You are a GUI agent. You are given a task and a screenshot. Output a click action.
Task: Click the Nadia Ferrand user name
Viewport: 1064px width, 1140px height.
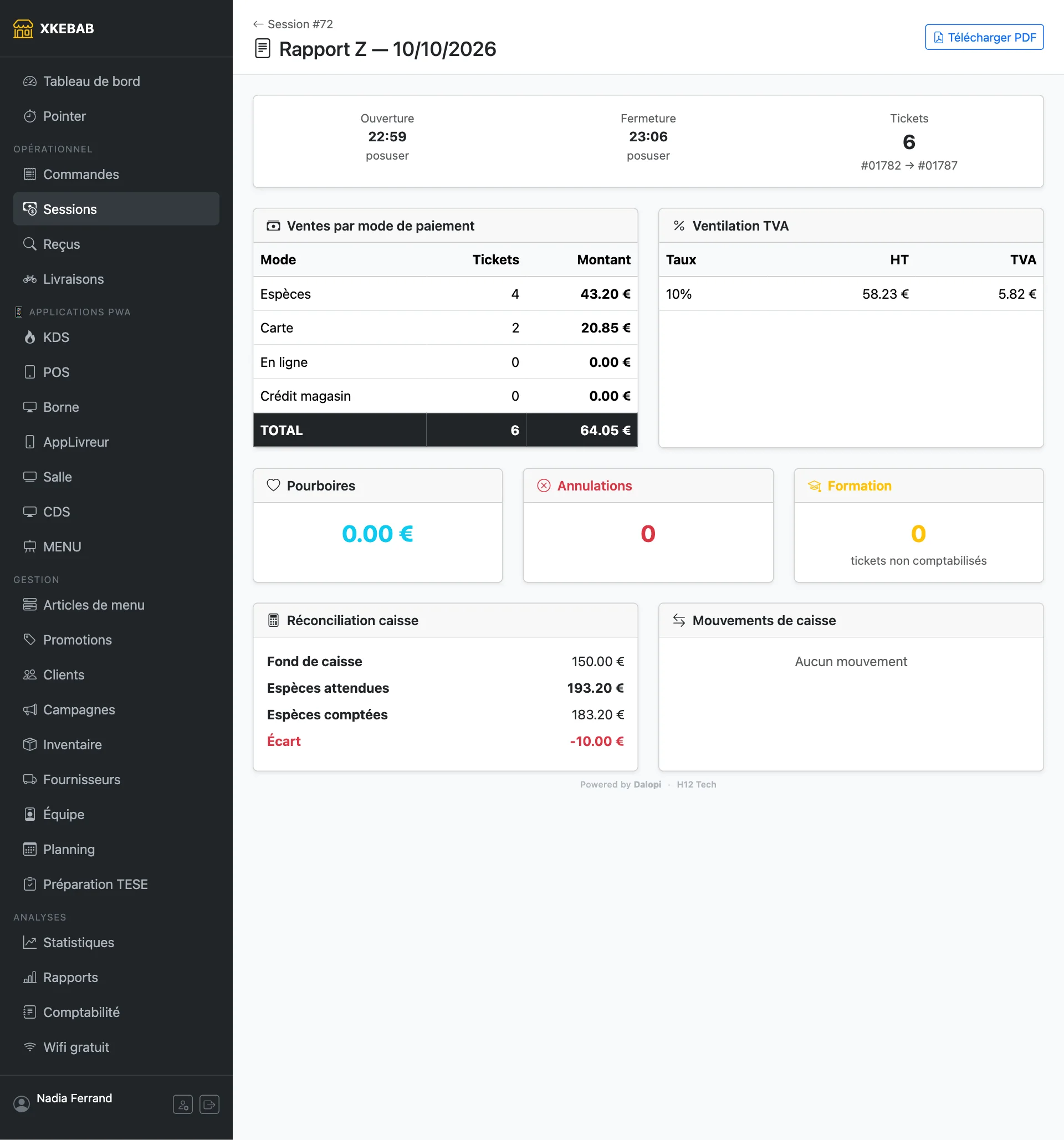click(74, 1098)
